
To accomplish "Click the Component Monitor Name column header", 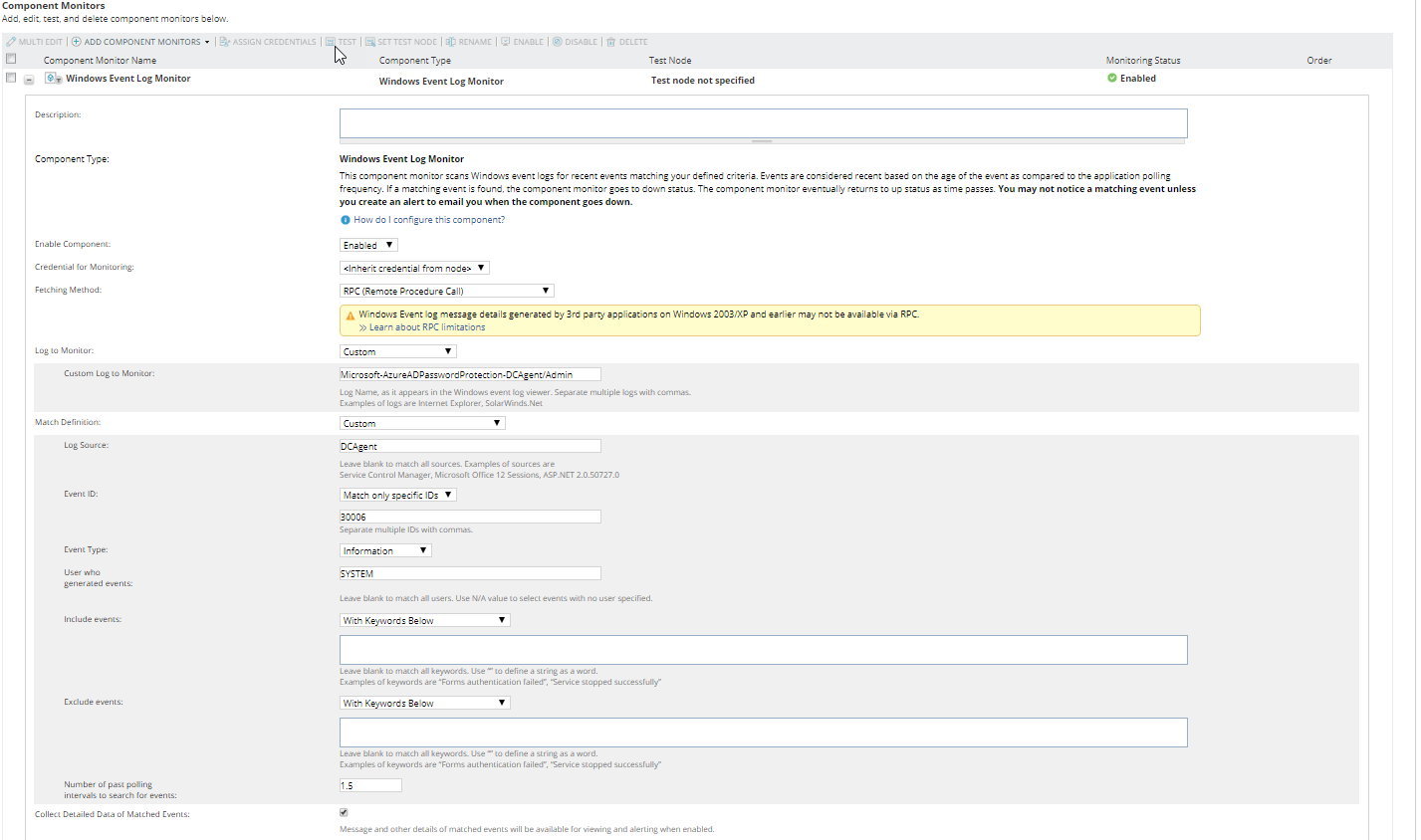I will [x=100, y=61].
